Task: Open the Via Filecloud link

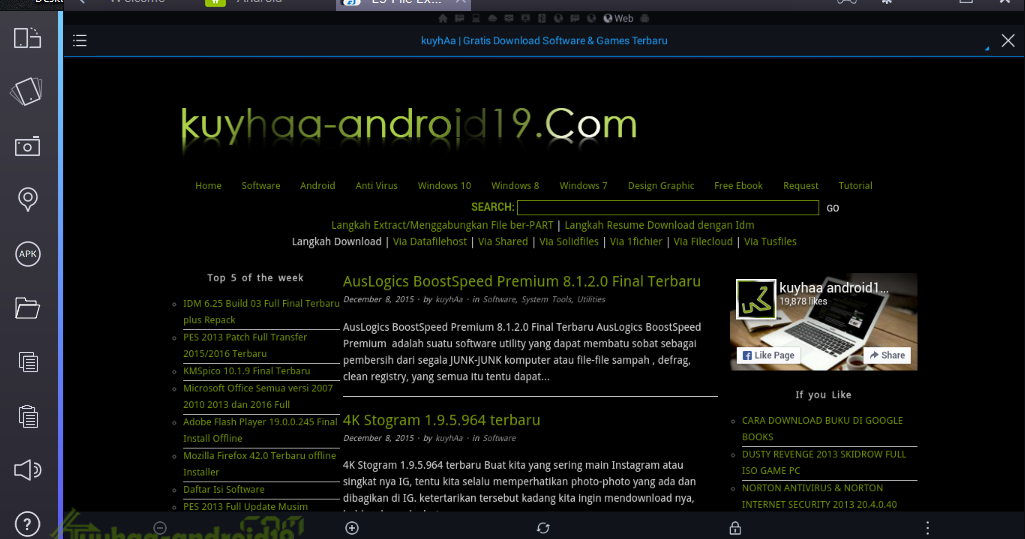Action: coord(703,242)
